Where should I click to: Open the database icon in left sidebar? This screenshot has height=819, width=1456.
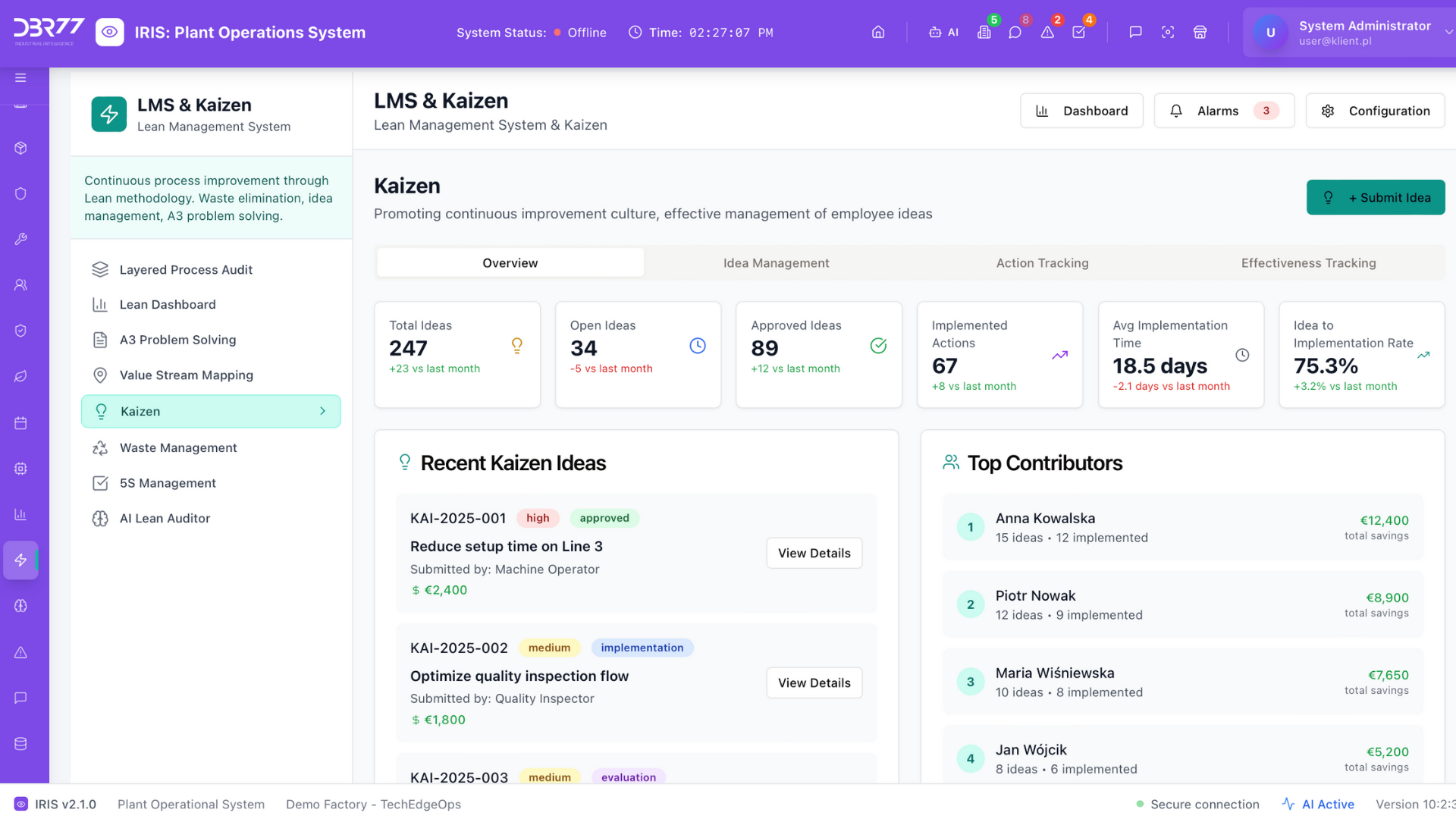tap(20, 744)
